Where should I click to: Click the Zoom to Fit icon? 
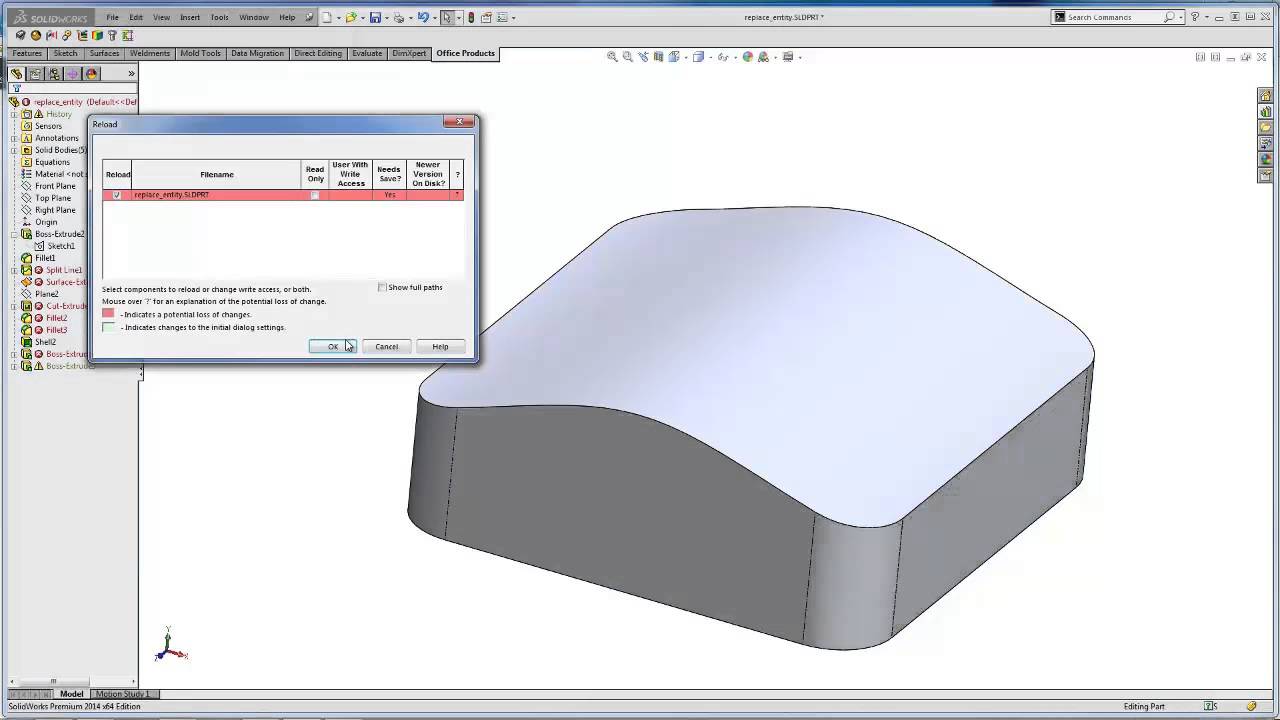[612, 57]
